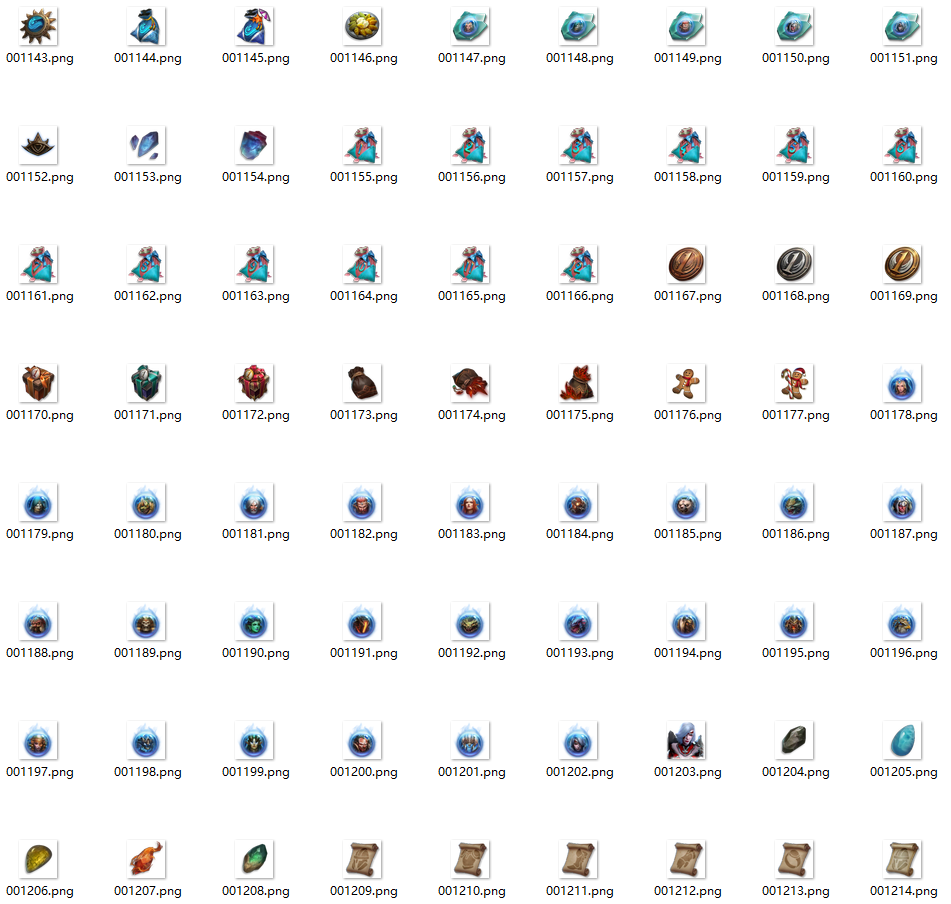The image size is (951, 904).
Task: Open the last scroll file 001214.png
Action: 903,860
